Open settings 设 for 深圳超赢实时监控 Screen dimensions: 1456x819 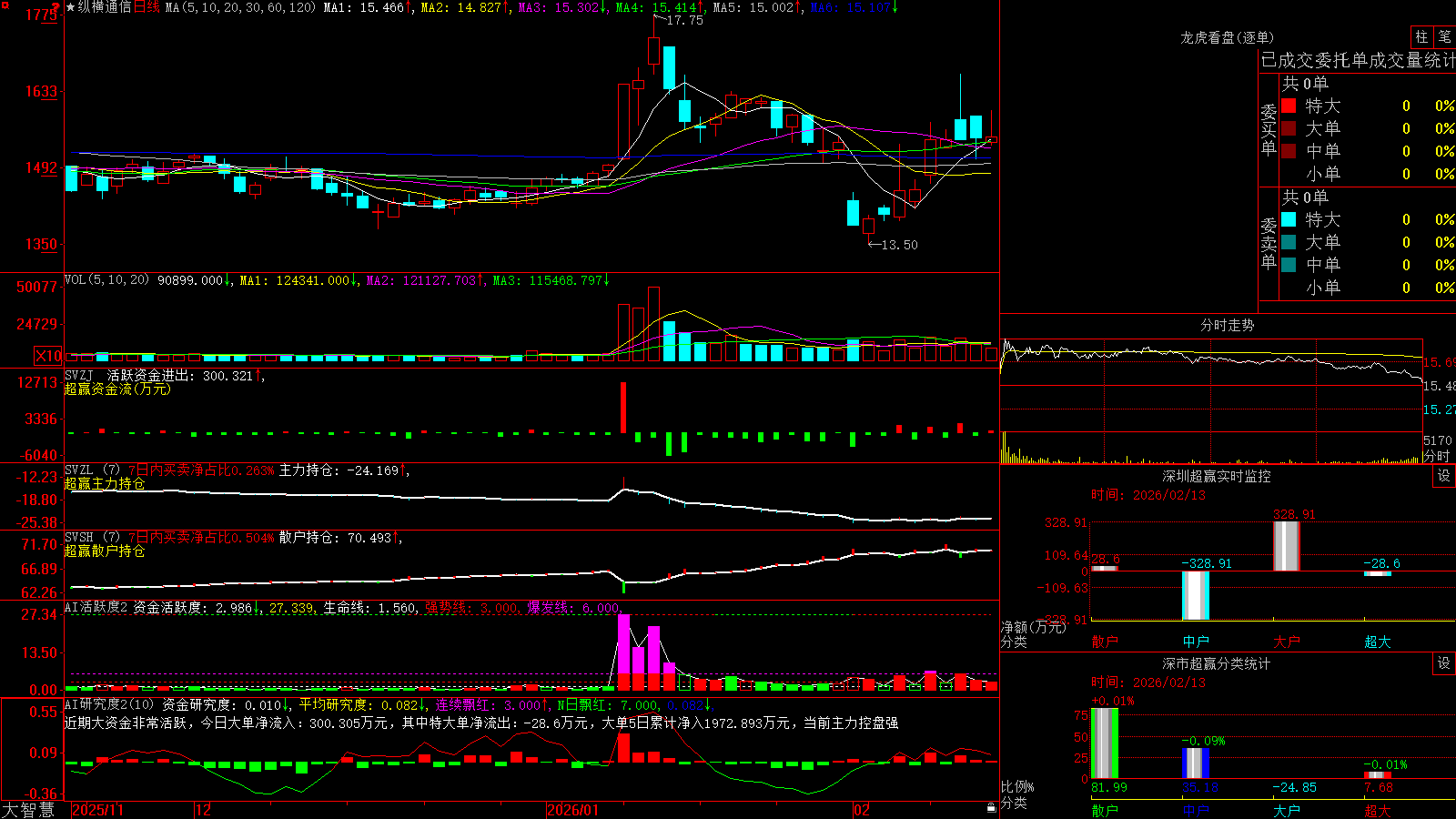click(x=1444, y=476)
